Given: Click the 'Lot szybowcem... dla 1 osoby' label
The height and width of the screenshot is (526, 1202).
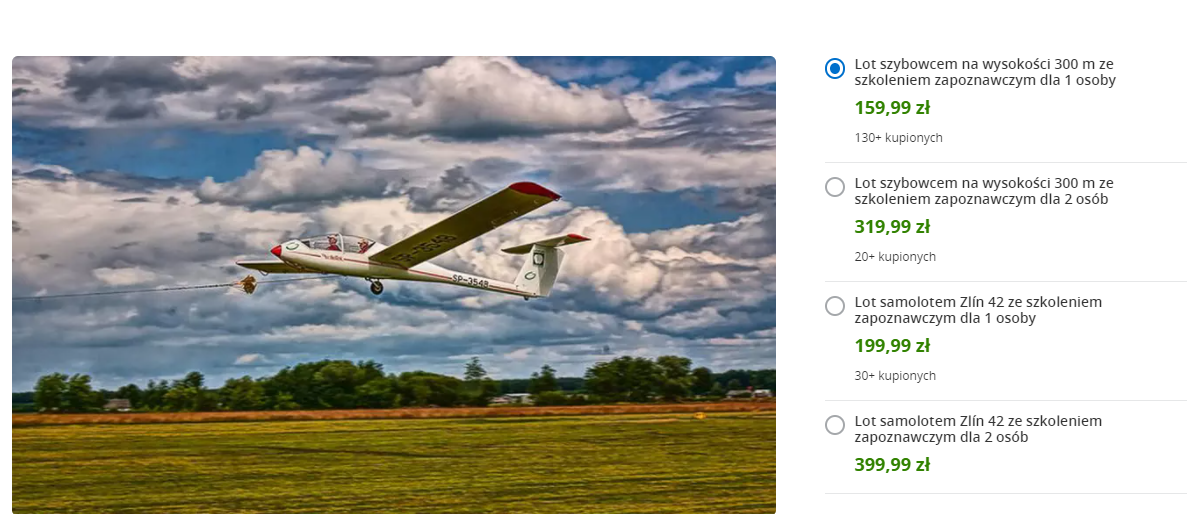Looking at the screenshot, I should 985,72.
